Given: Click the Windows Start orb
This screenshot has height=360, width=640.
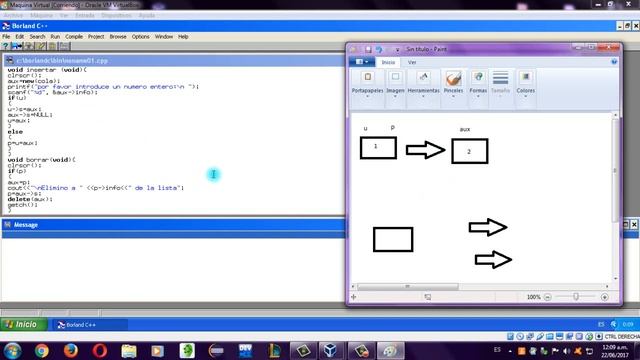Looking at the screenshot, I should pos(13,351).
